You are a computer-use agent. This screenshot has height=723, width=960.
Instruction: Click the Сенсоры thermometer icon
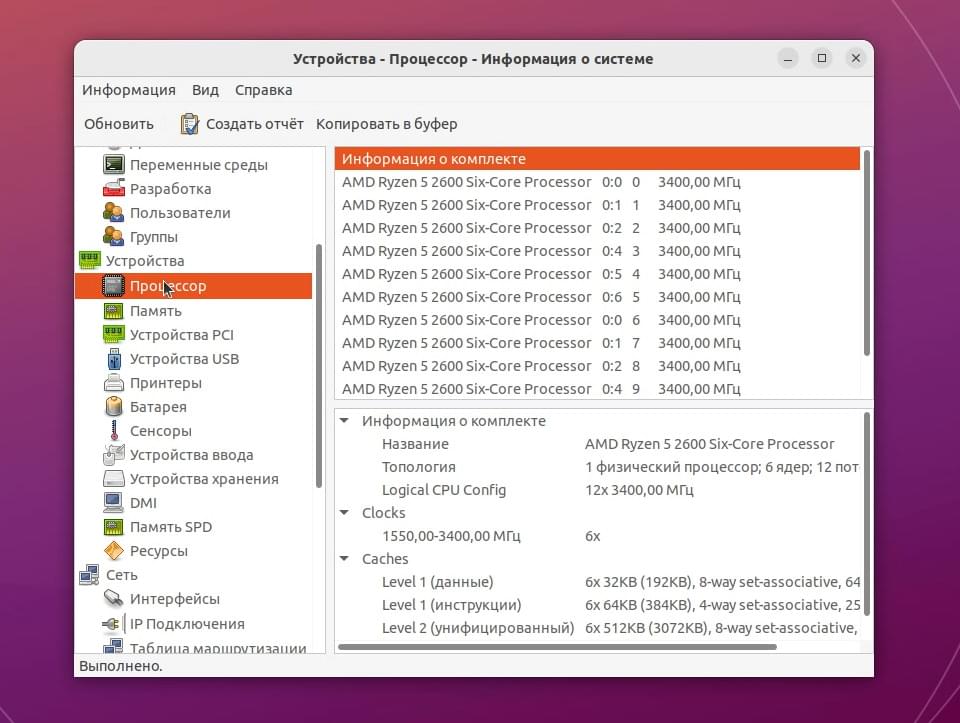(114, 430)
